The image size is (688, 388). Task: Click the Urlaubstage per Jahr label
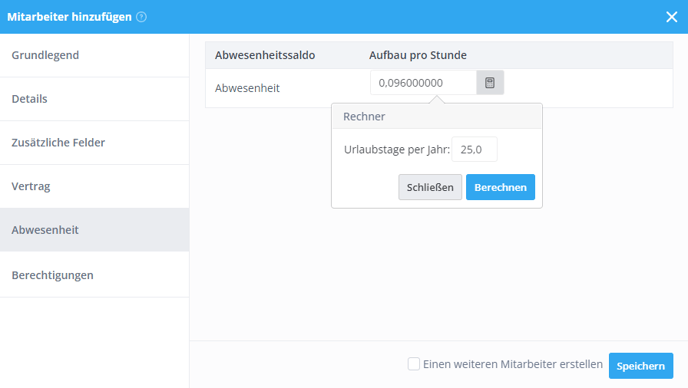pyautogui.click(x=397, y=150)
